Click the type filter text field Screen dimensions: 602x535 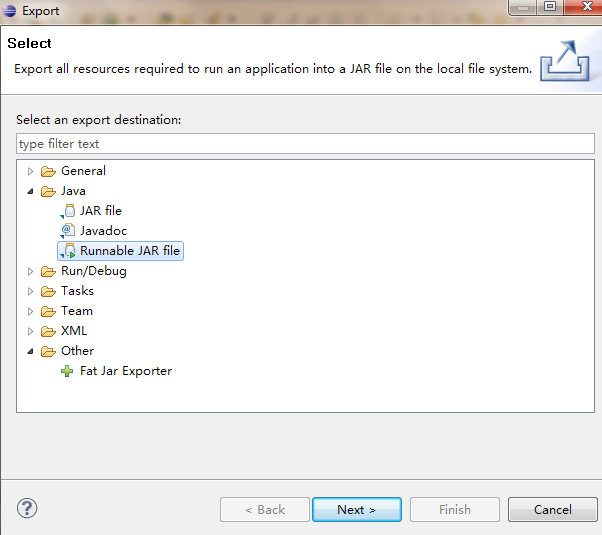pyautogui.click(x=305, y=144)
